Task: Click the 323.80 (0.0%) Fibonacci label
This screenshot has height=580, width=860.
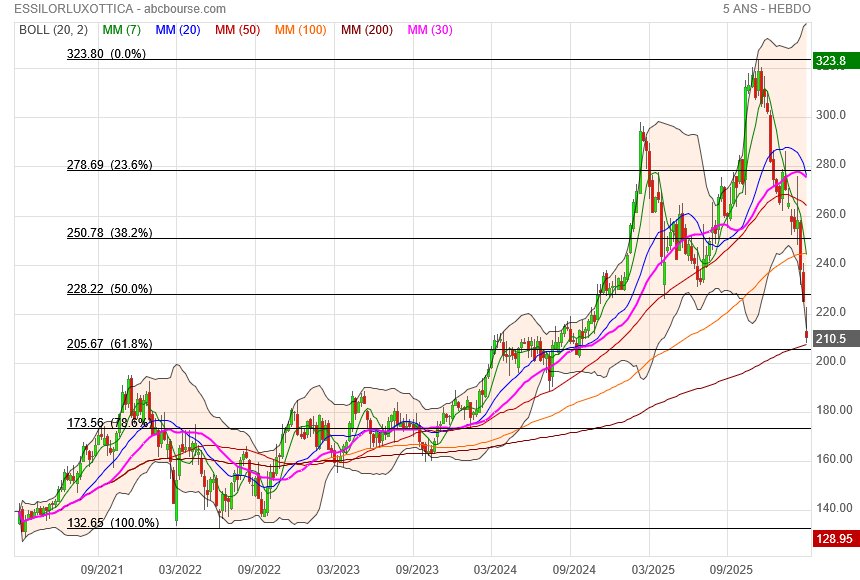Action: click(106, 54)
